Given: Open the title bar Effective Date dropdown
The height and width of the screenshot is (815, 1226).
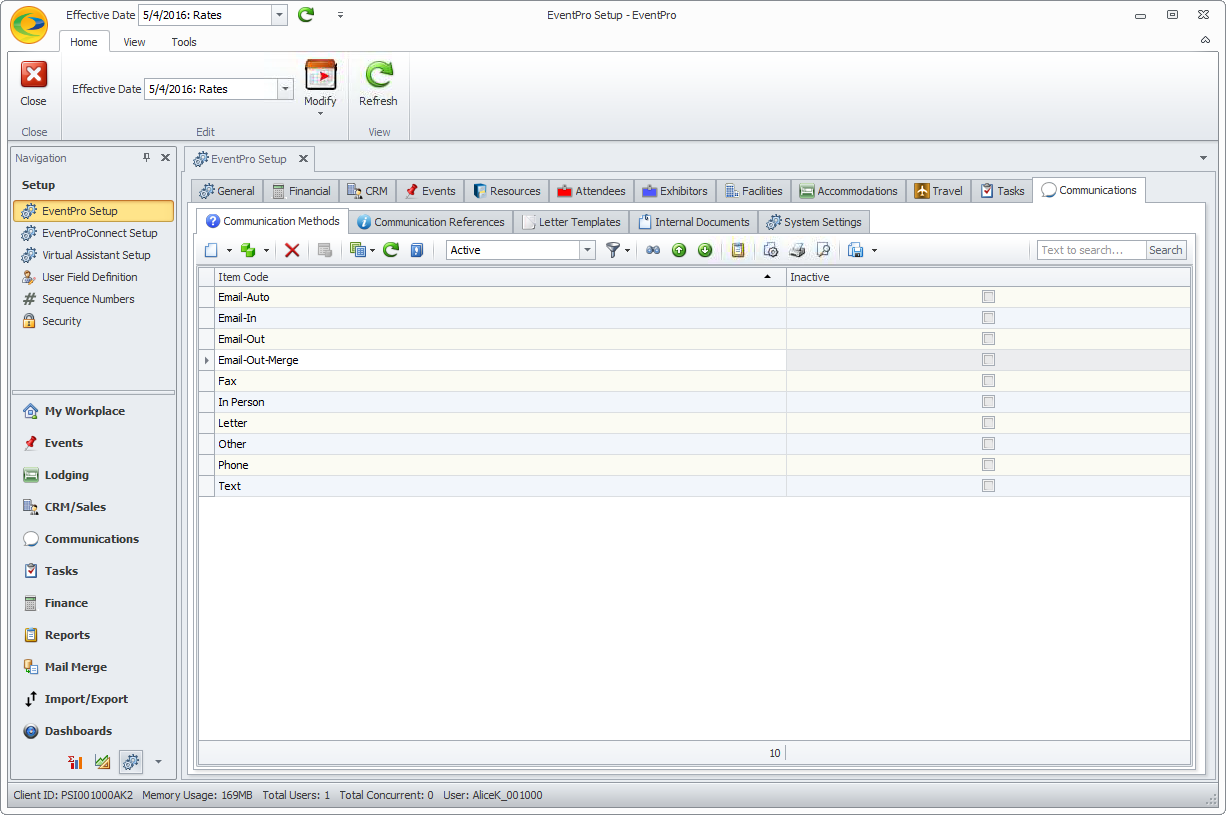Looking at the screenshot, I should pos(279,15).
